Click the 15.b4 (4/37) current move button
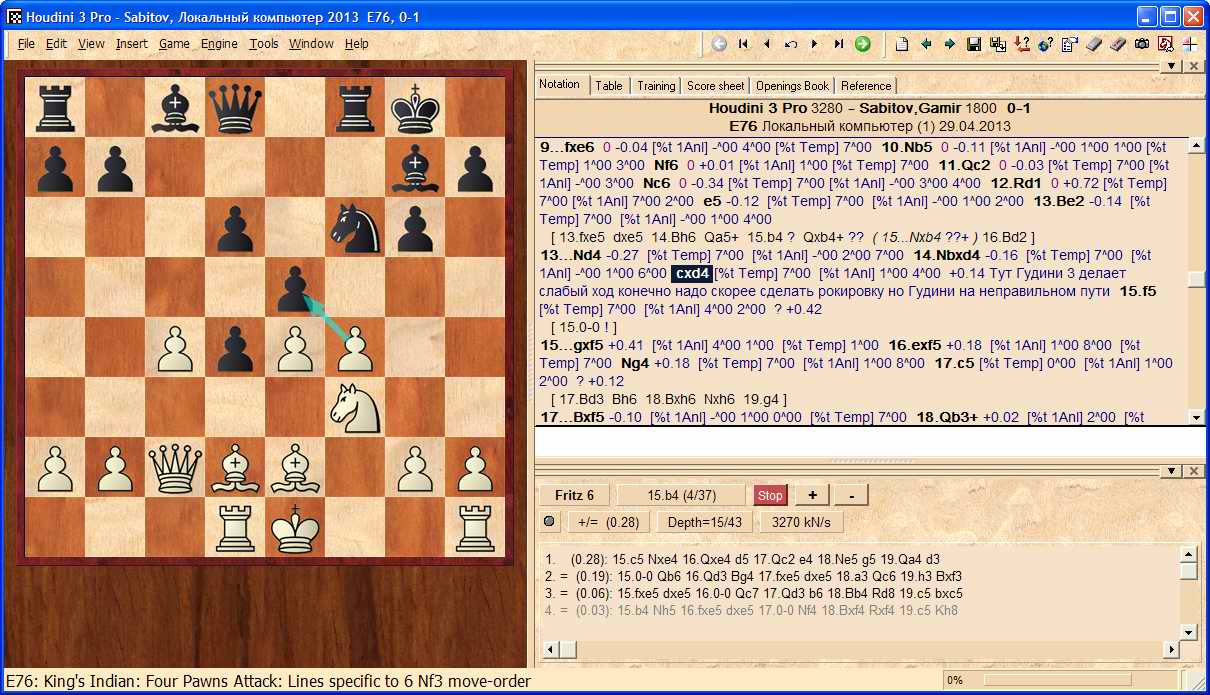 (x=682, y=495)
